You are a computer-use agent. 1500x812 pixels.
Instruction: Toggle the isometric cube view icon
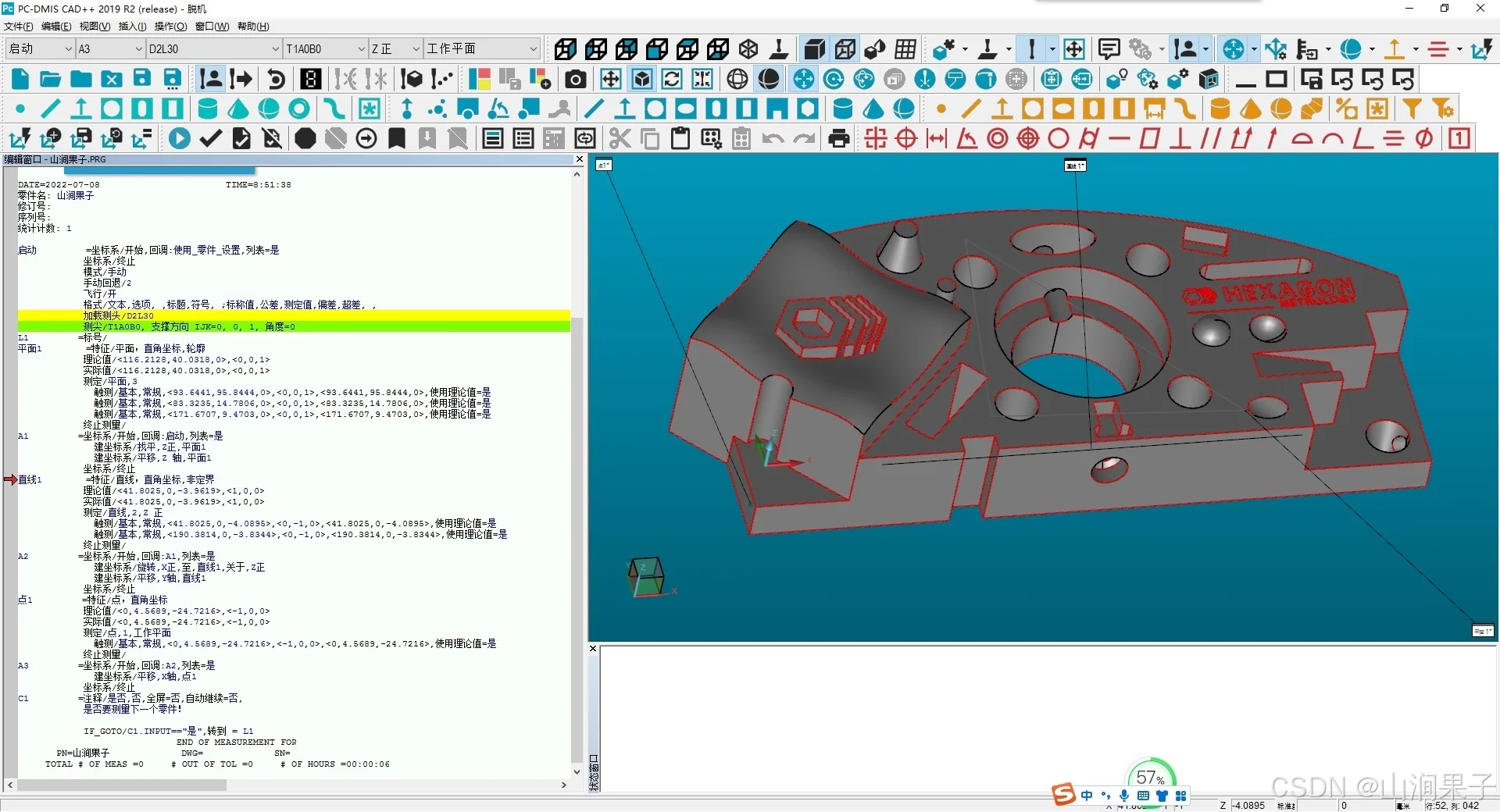[x=748, y=49]
